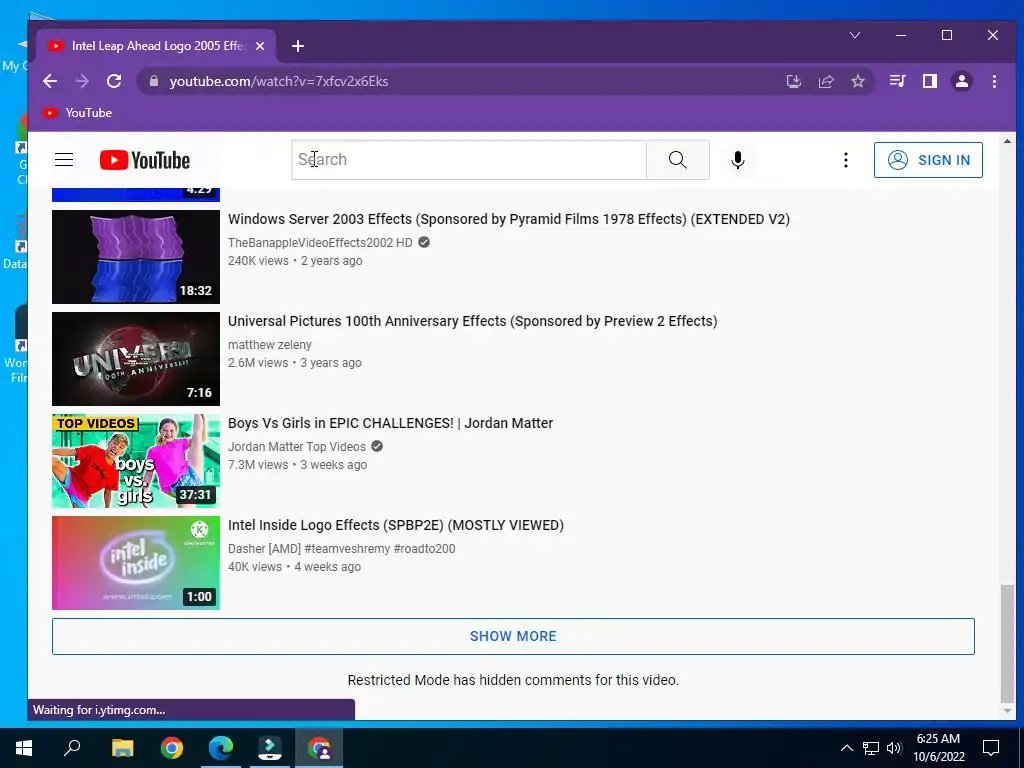The width and height of the screenshot is (1024, 768).
Task: Start voice search with microphone icon
Action: tap(737, 160)
